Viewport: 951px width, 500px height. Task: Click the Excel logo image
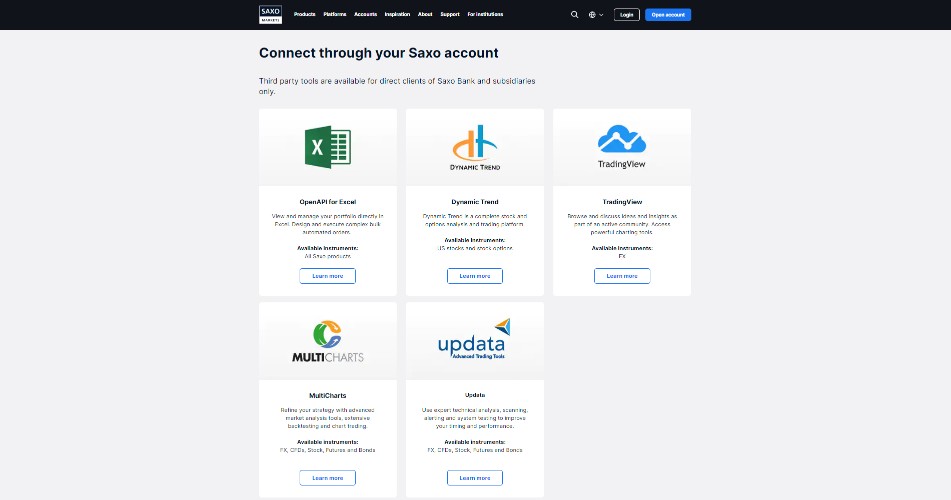(327, 148)
